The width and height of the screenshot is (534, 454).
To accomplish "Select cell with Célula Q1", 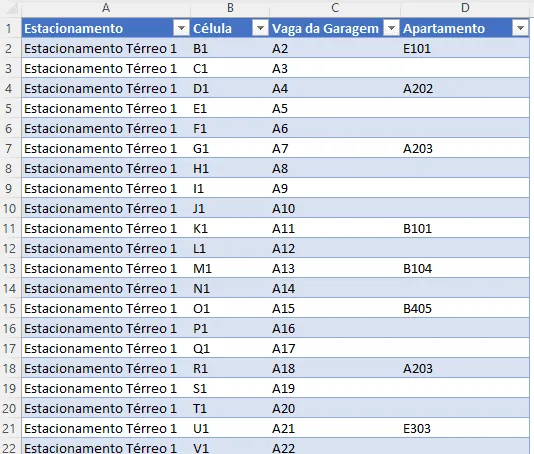I will pyautogui.click(x=230, y=348).
